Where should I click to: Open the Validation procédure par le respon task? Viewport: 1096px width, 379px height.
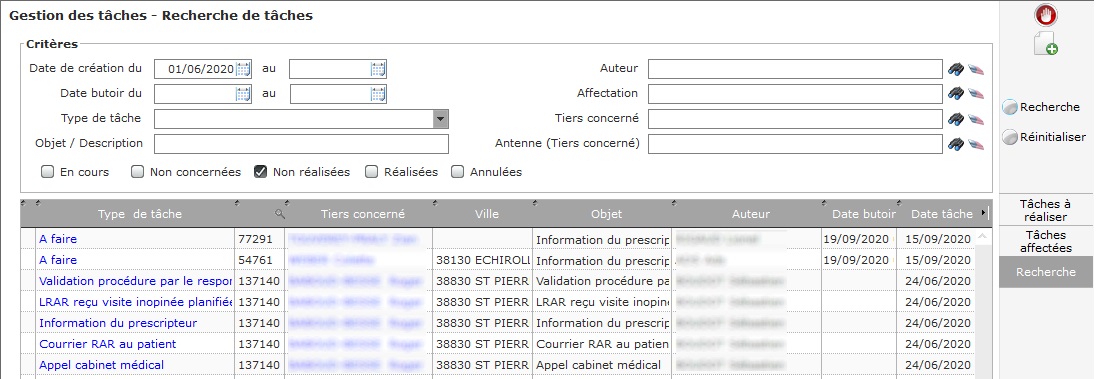tap(136, 281)
